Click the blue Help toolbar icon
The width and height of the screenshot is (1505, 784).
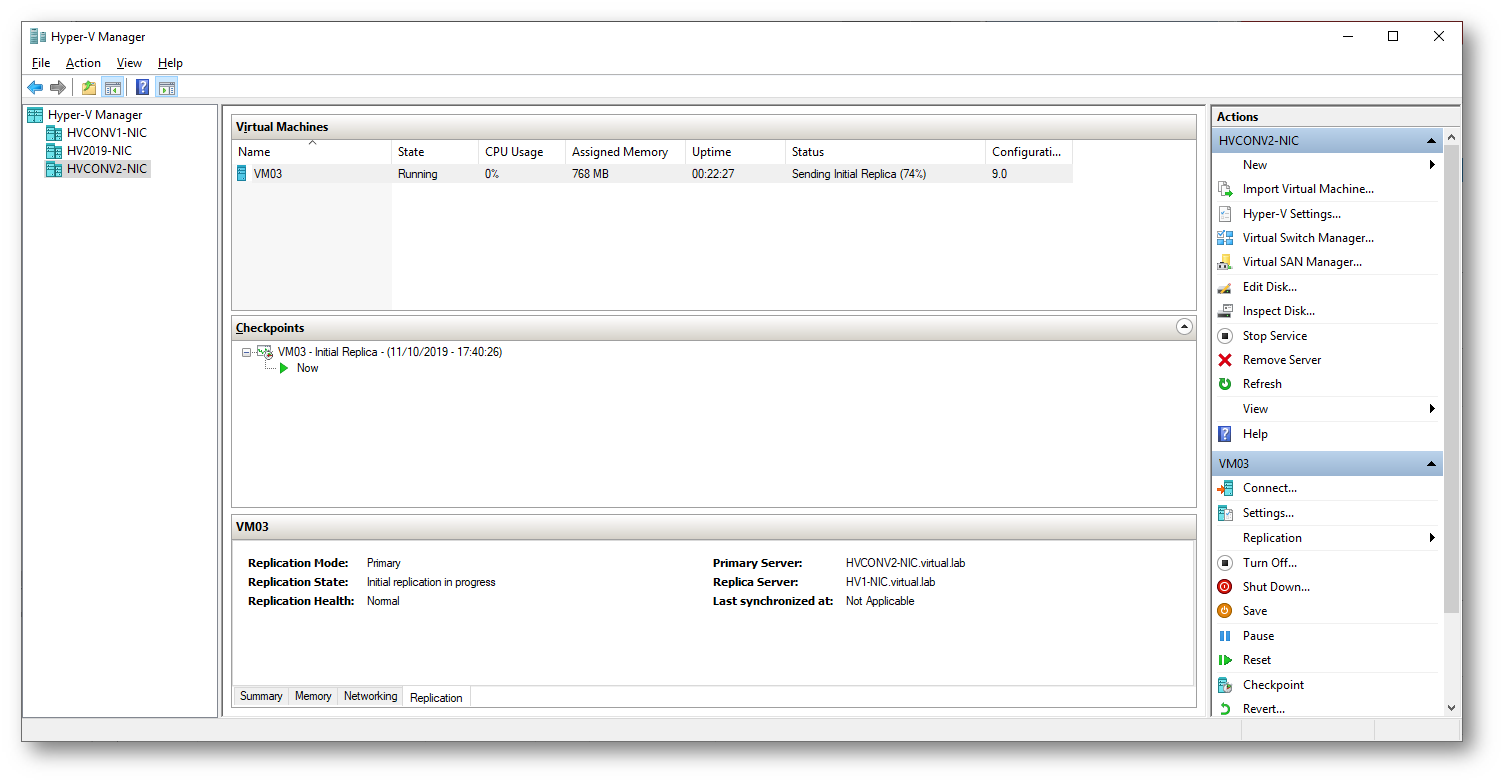(143, 87)
